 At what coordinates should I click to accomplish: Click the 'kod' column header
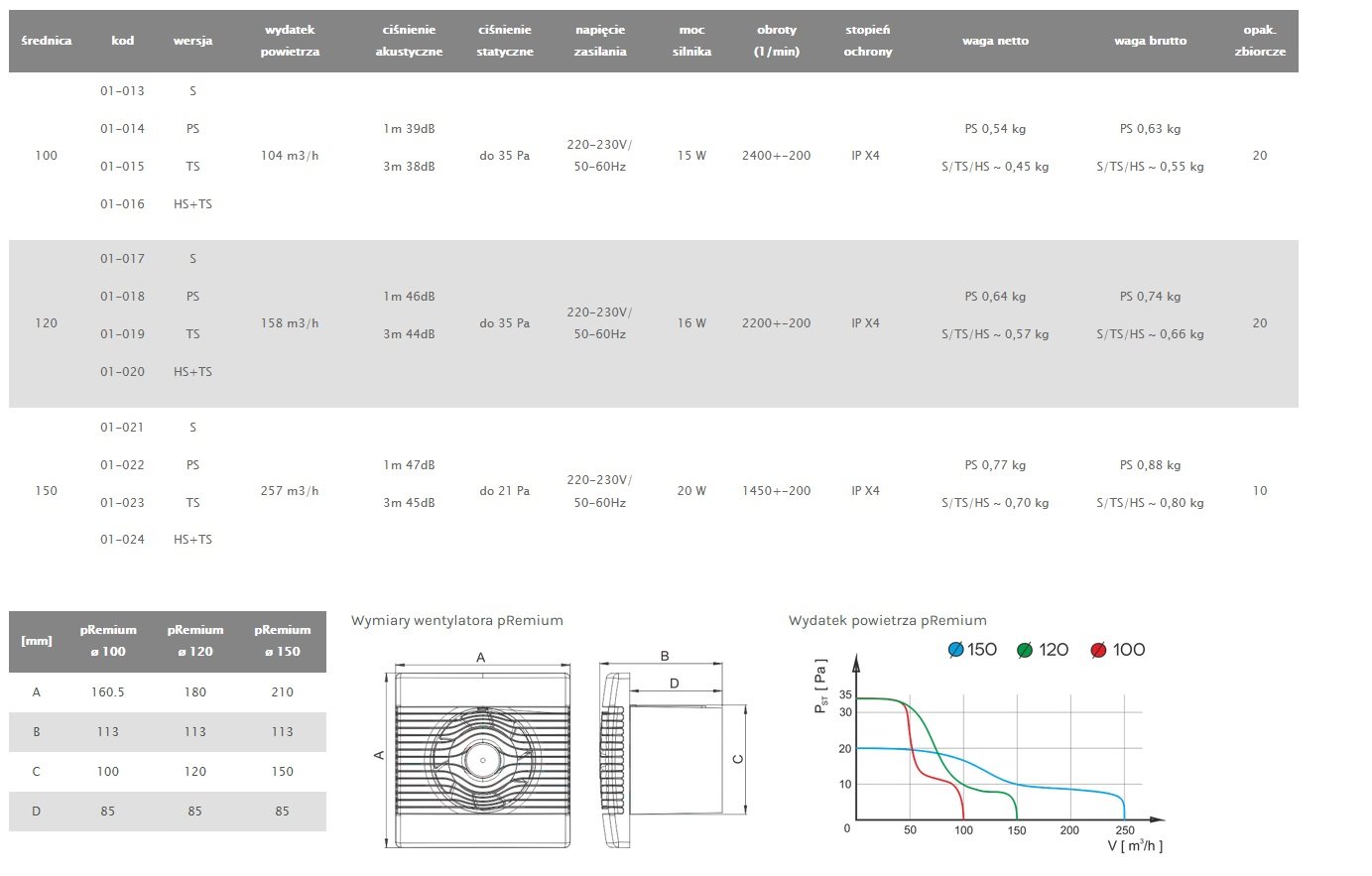pyautogui.click(x=123, y=41)
